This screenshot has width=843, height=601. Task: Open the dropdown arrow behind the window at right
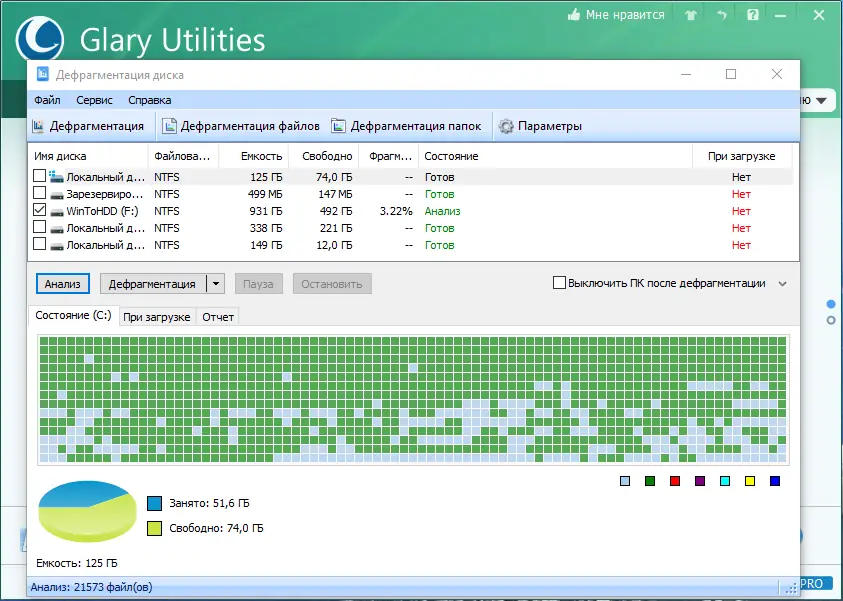(x=821, y=101)
